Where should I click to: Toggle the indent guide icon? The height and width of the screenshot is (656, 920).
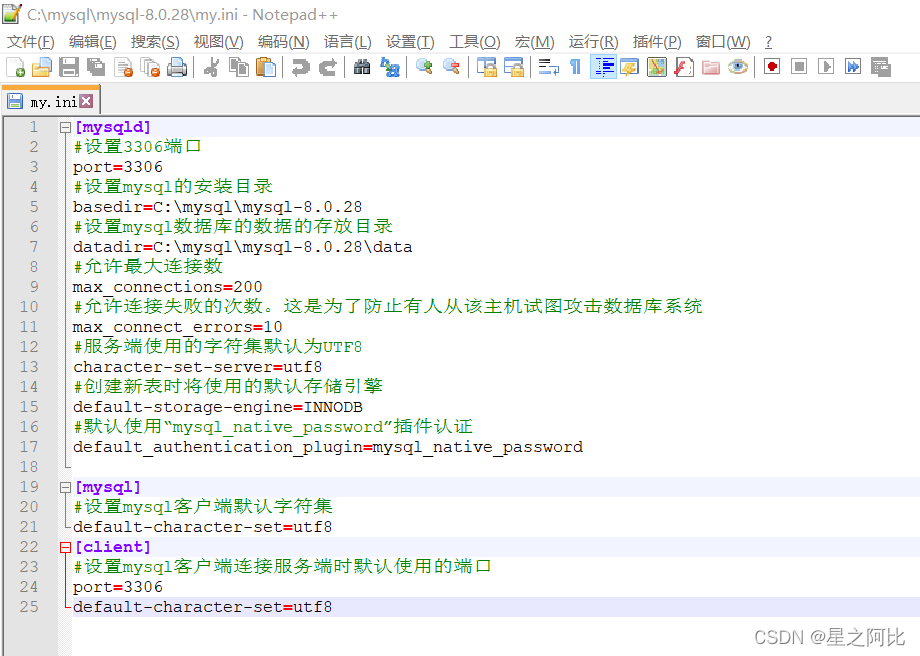[x=603, y=67]
